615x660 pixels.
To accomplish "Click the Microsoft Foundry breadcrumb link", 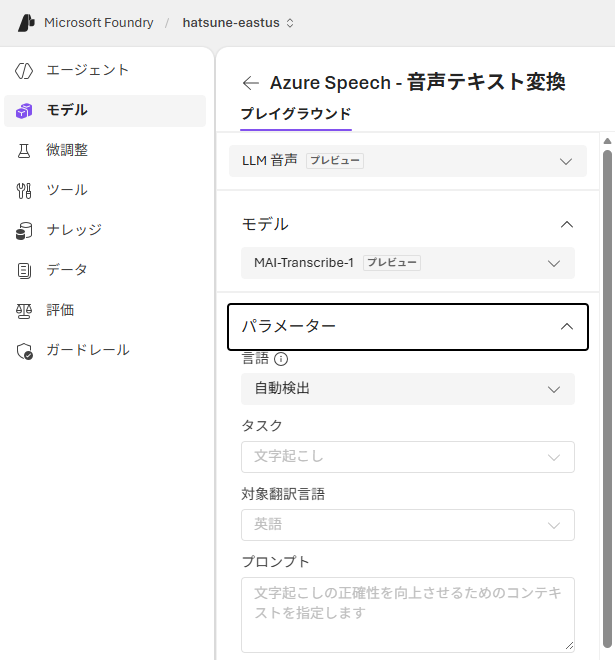I will pyautogui.click(x=99, y=23).
